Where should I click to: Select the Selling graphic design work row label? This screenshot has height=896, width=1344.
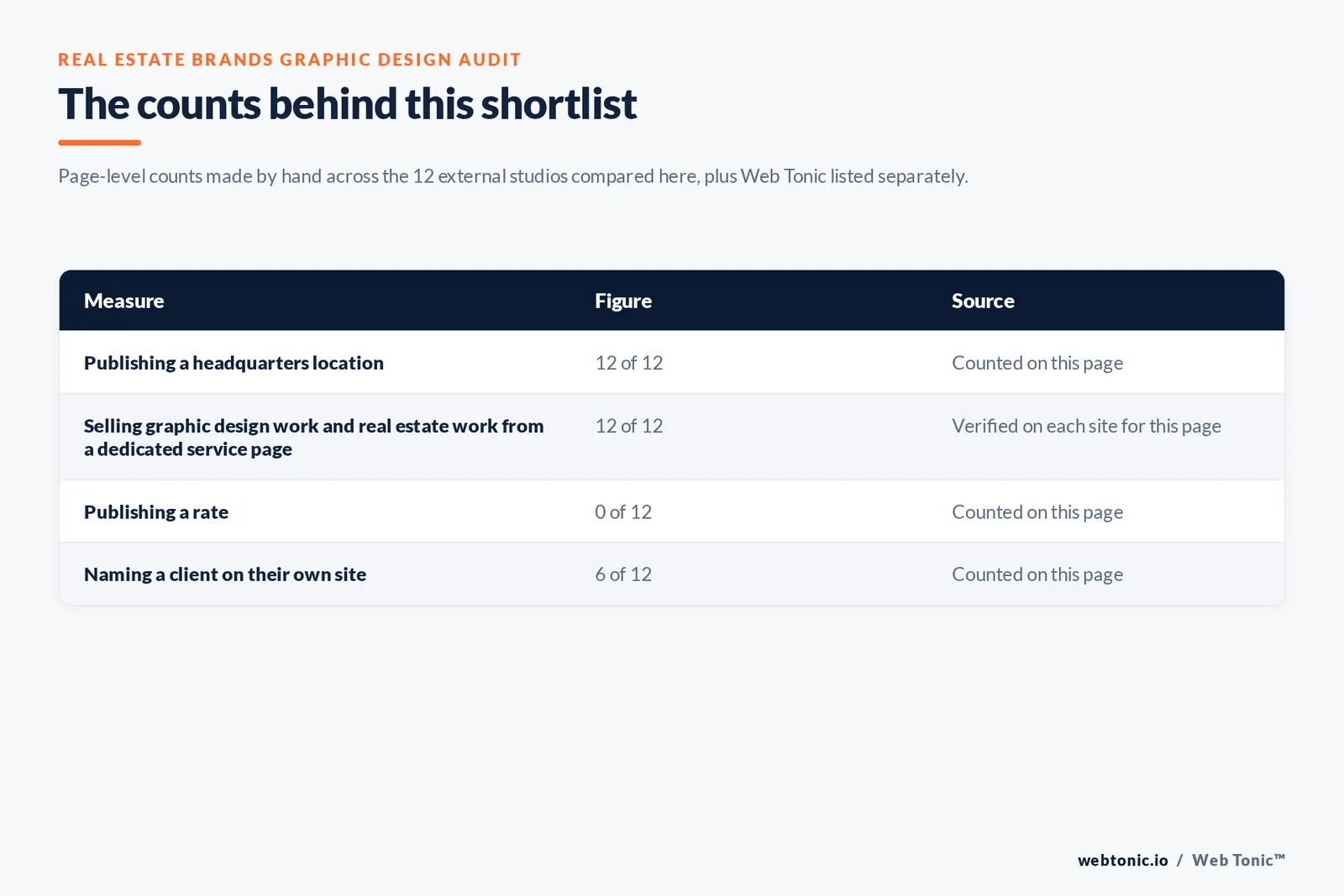[x=314, y=438]
